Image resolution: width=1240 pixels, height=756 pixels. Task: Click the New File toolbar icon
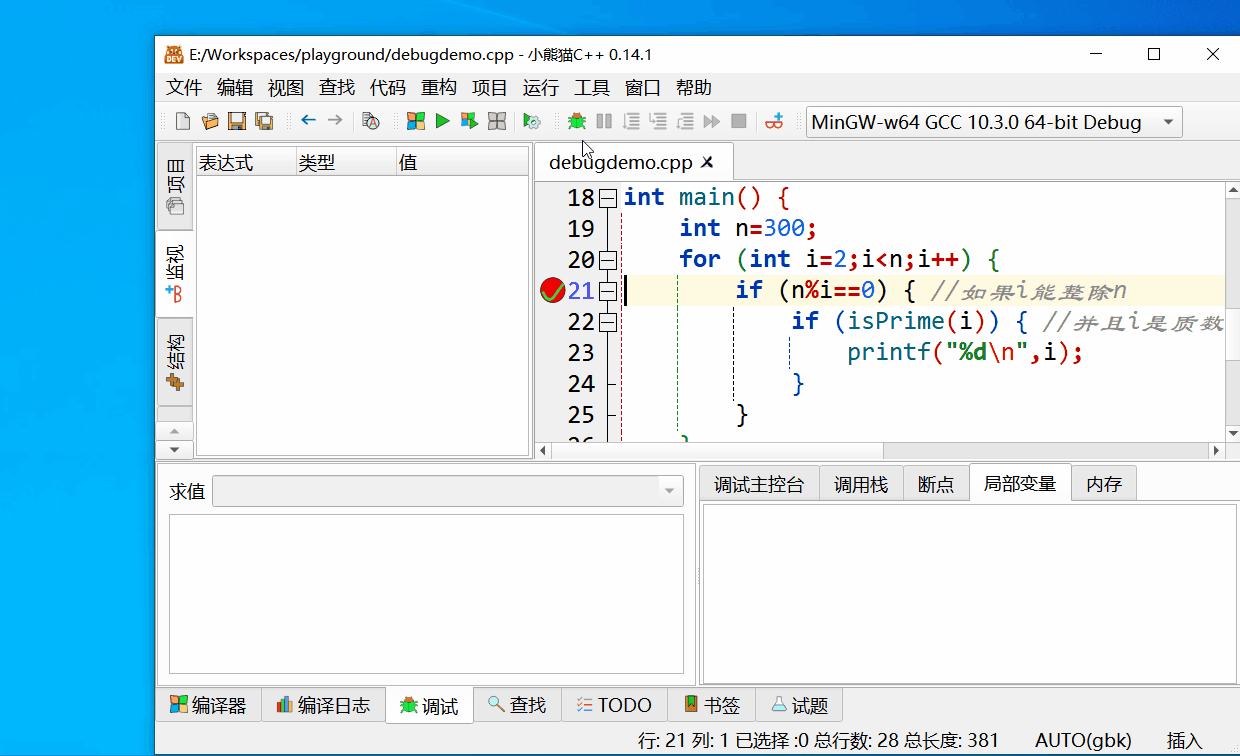[182, 121]
